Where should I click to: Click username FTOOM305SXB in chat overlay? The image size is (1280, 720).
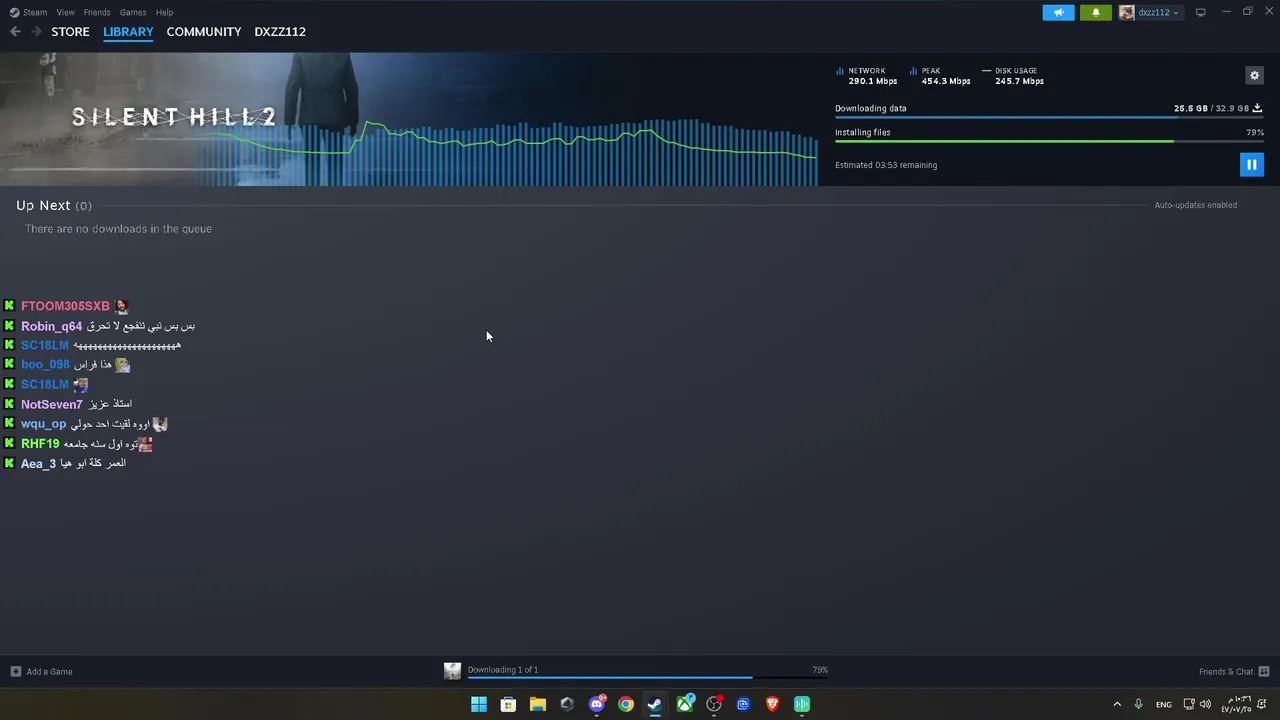click(65, 306)
